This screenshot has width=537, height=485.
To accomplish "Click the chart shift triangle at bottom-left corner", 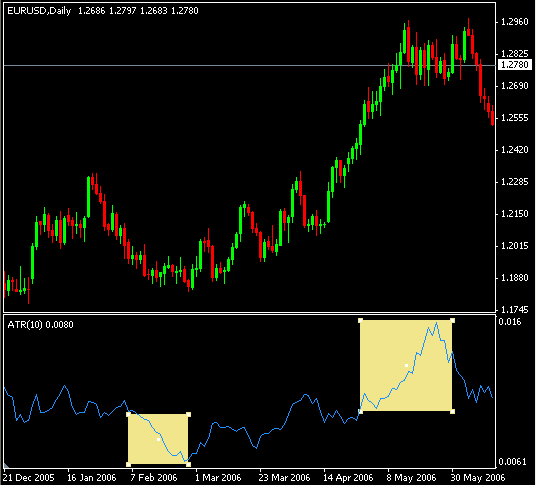I will pos(6,466).
